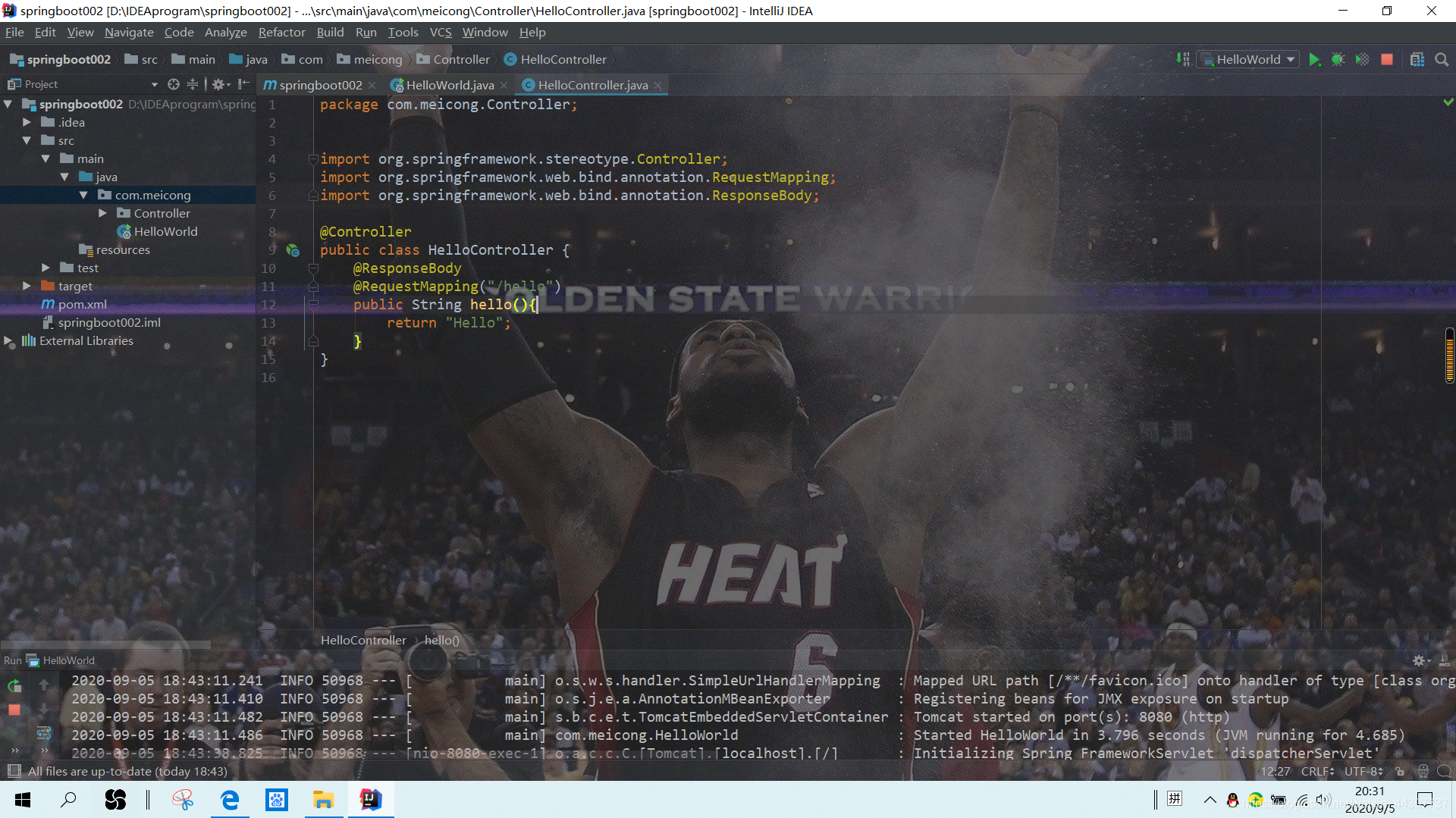Open the notifications bubble icon in status bar
The image size is (1456, 818).
(x=1445, y=771)
